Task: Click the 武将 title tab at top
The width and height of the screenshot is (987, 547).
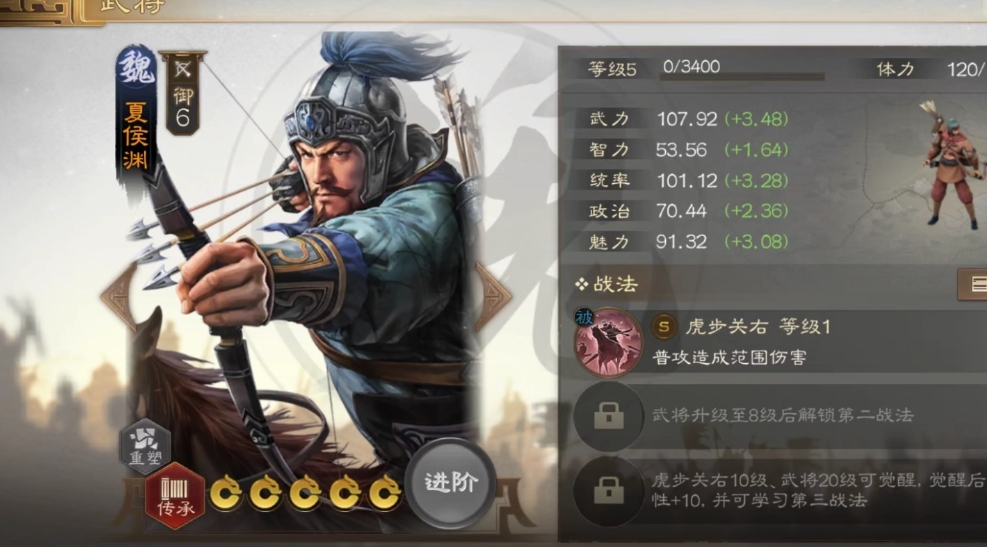Action: click(x=132, y=8)
